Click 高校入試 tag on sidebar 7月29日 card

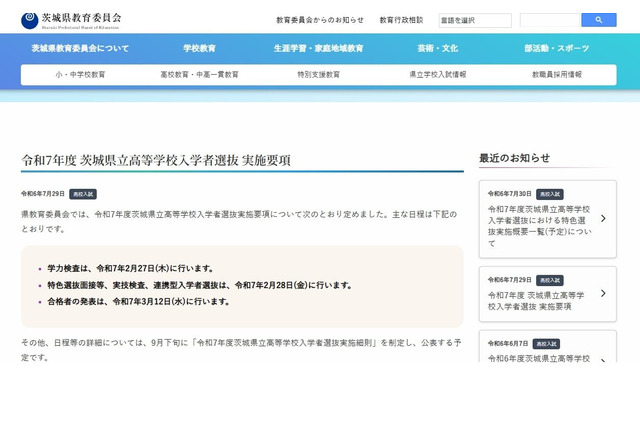point(550,280)
